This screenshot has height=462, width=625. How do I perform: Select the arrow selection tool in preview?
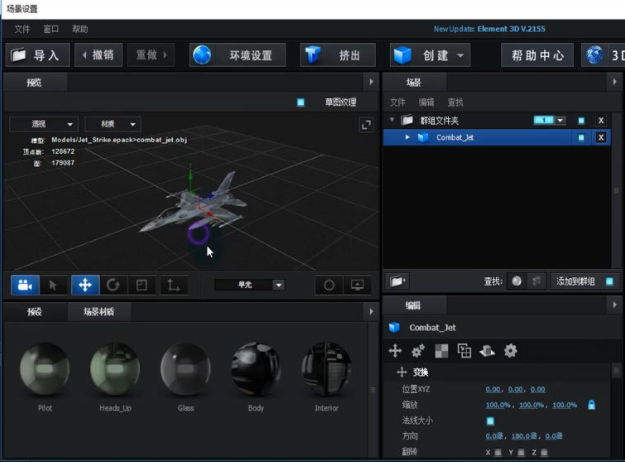(54, 285)
